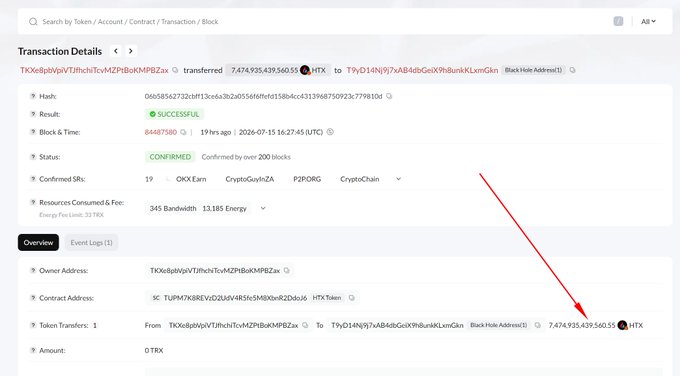Show help for Amount field
The height and width of the screenshot is (376, 680).
[33, 350]
